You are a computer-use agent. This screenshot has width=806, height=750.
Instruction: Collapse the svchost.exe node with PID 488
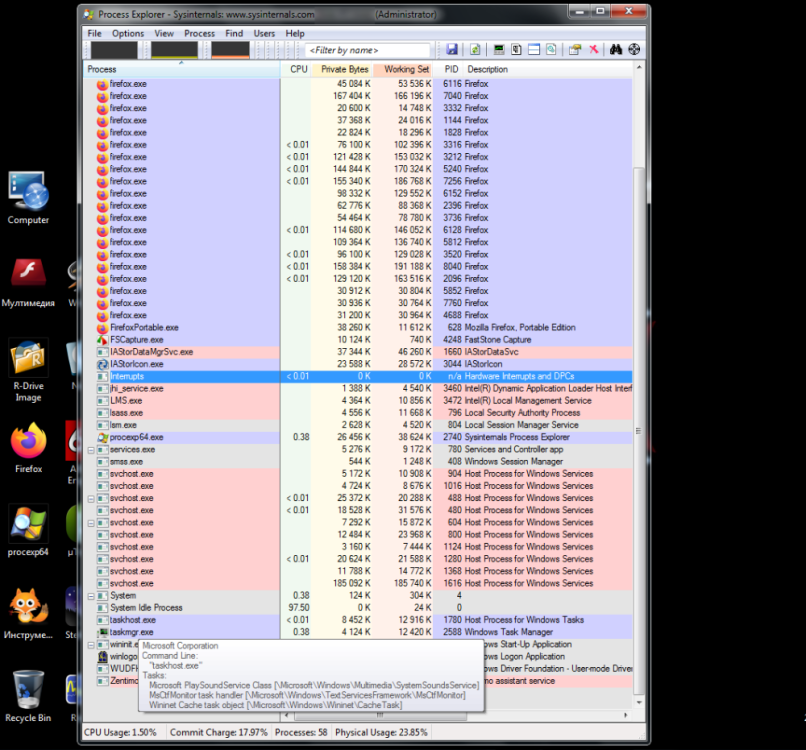click(91, 499)
